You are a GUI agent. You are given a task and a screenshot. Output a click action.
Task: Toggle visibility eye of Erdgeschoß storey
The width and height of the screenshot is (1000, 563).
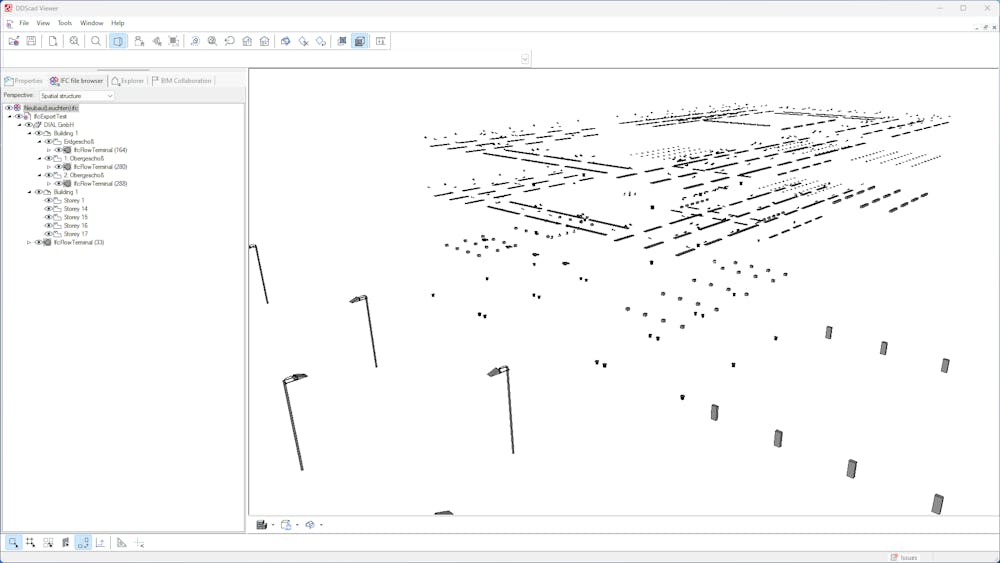(x=48, y=142)
